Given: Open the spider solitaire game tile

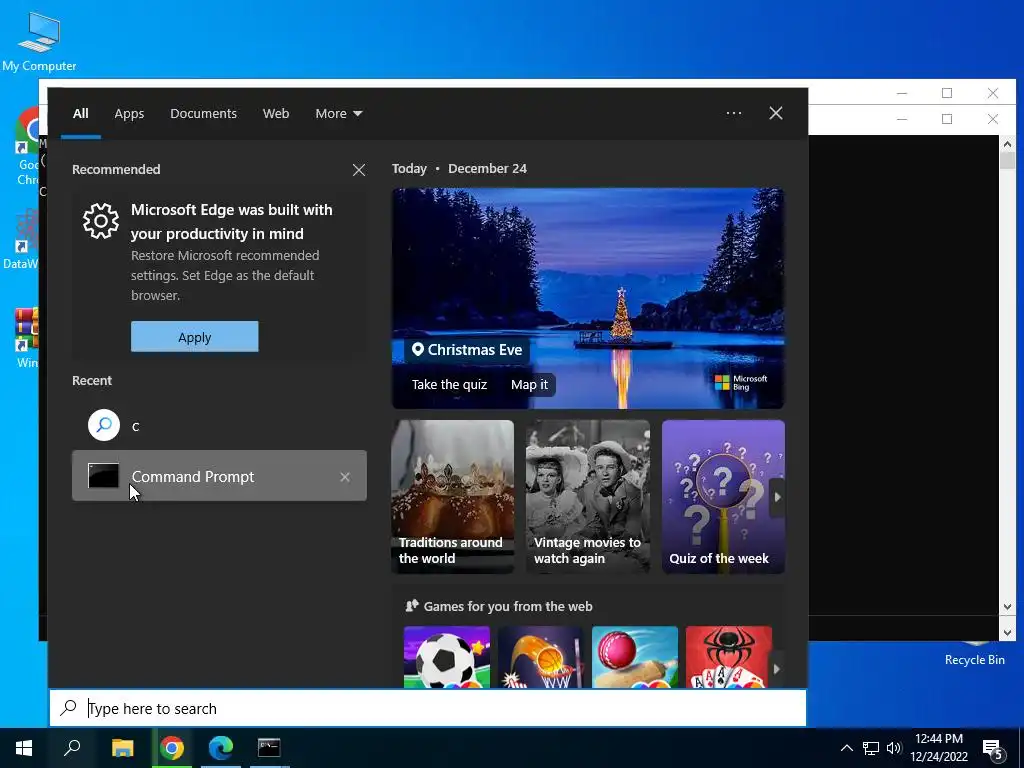Looking at the screenshot, I should (x=729, y=657).
